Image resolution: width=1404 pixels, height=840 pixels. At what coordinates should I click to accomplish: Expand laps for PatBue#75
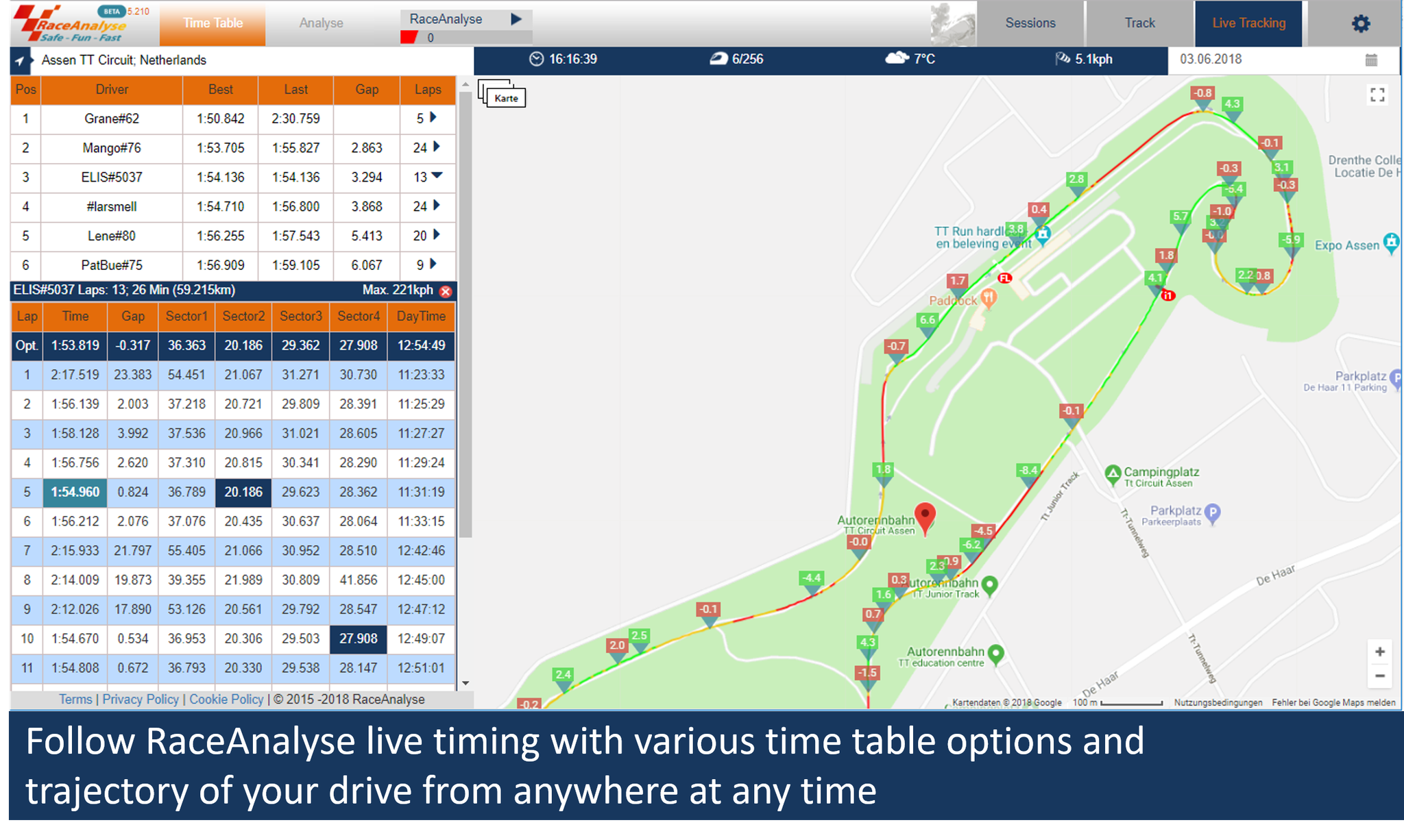tap(432, 264)
